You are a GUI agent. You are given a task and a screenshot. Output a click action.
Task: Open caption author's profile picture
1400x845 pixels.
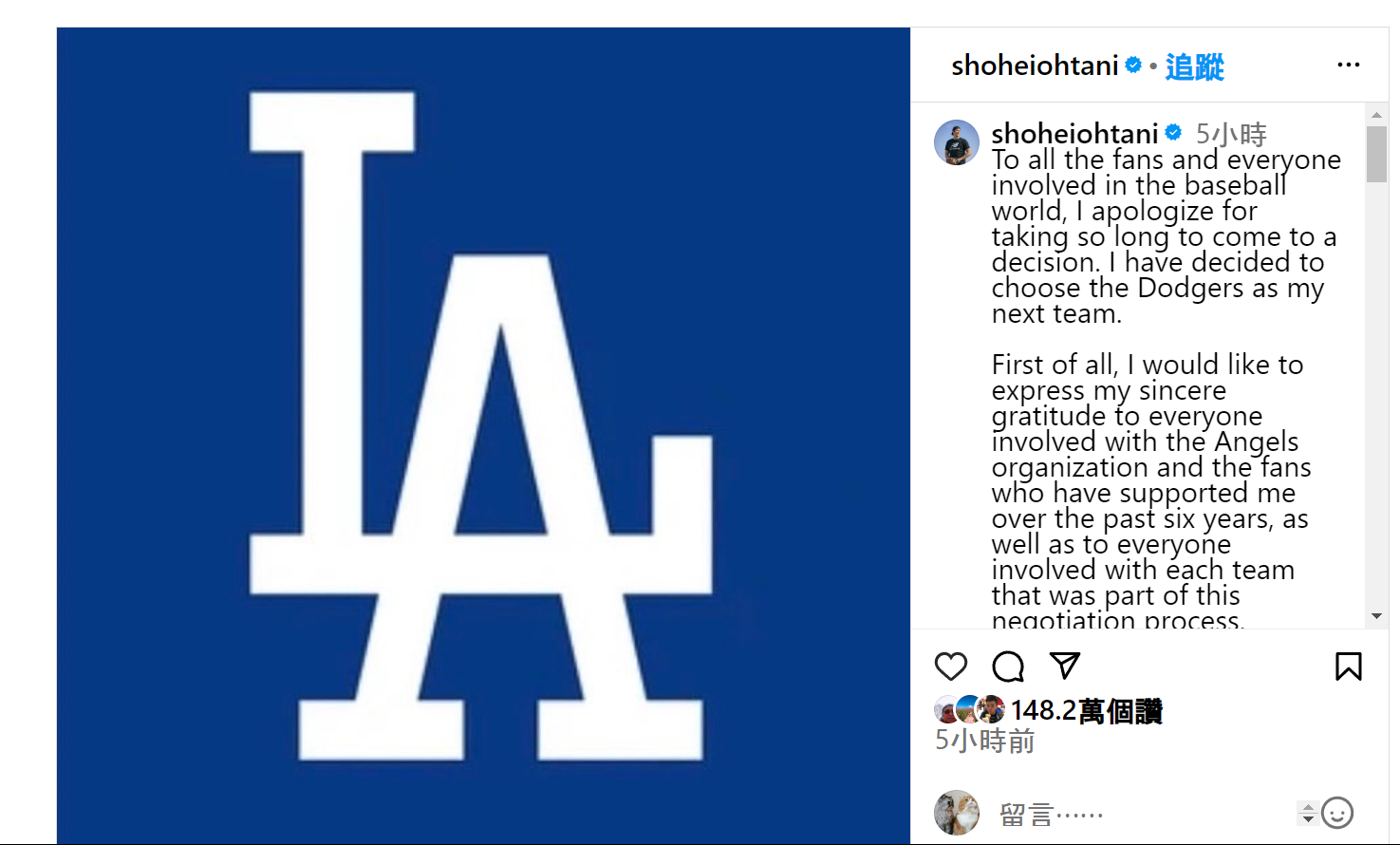957,142
